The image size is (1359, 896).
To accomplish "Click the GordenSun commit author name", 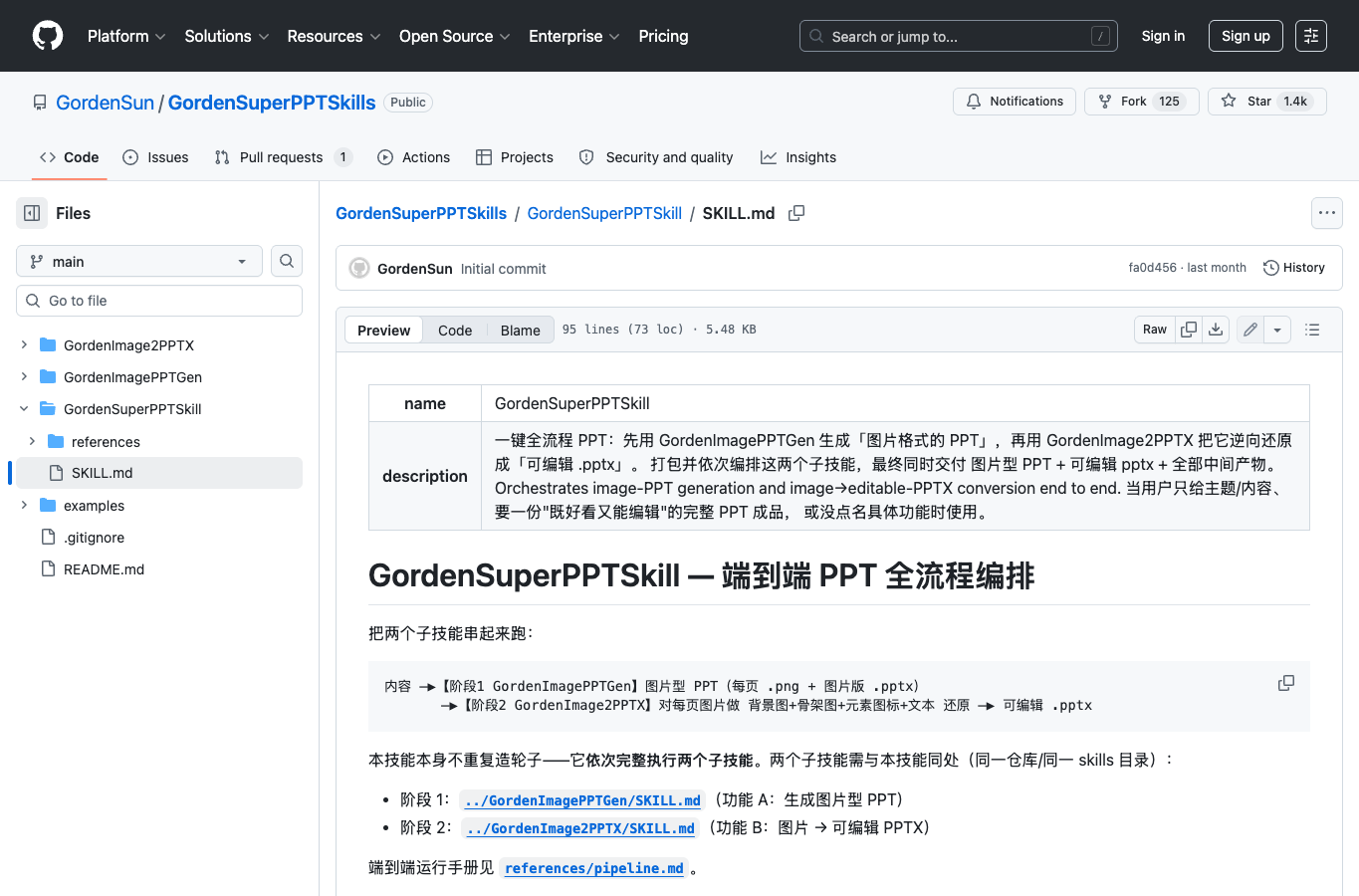I will (415, 269).
